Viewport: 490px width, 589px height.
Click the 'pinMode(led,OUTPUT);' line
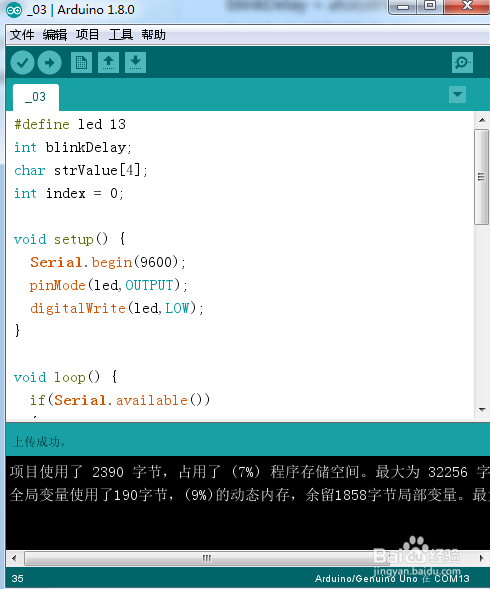[x=109, y=285]
